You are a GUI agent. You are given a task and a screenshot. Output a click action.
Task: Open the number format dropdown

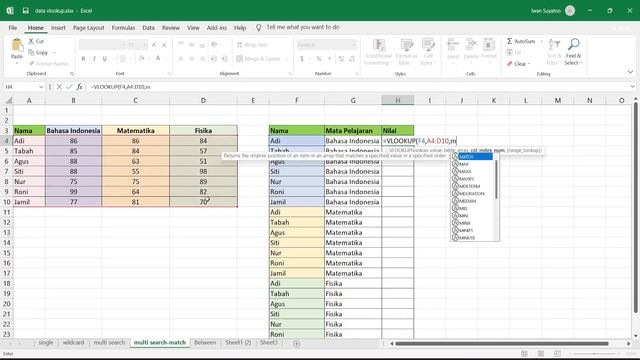(x=353, y=44)
